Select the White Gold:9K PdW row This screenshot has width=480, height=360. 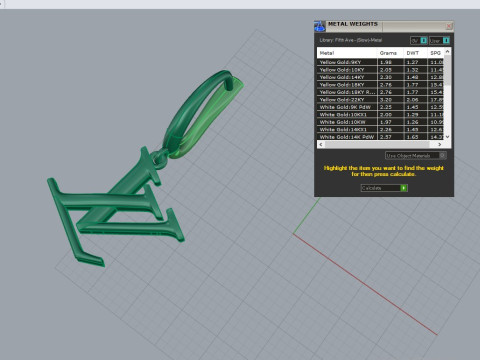pyautogui.click(x=380, y=107)
